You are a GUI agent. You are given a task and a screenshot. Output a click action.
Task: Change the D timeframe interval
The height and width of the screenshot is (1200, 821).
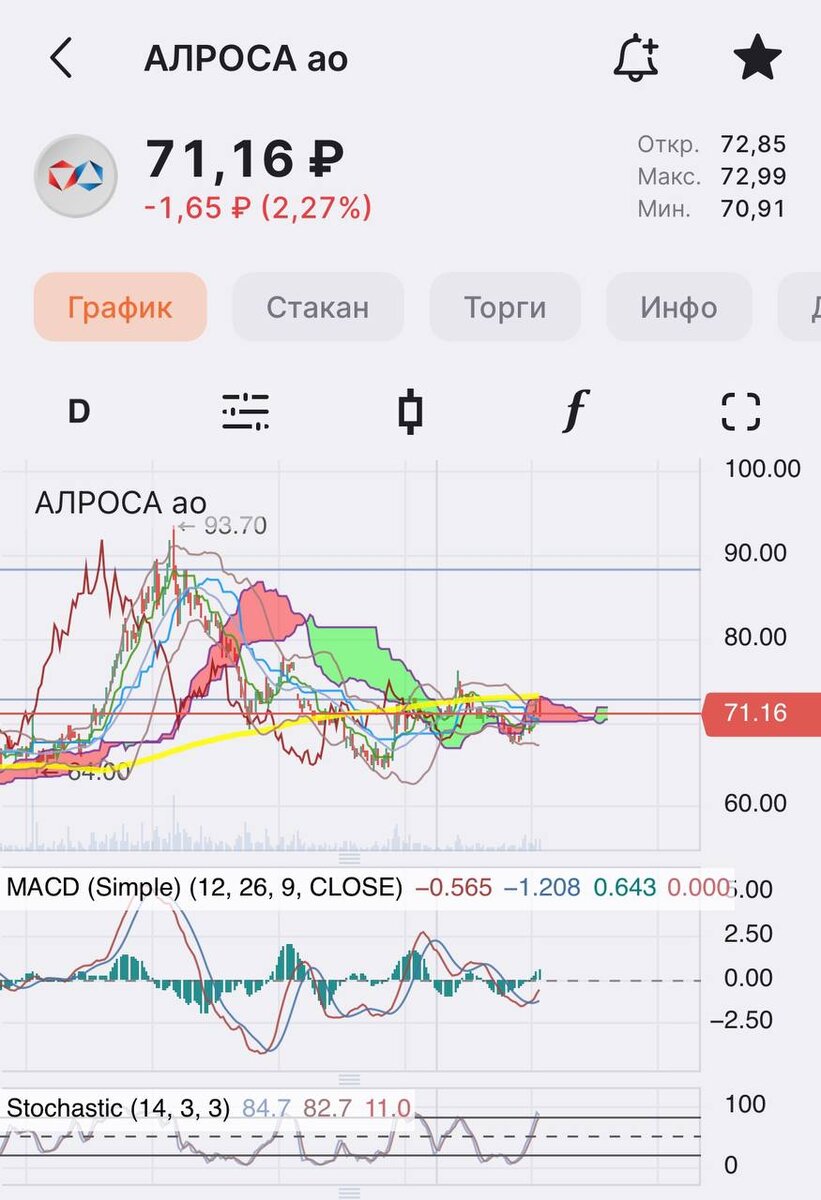point(79,411)
